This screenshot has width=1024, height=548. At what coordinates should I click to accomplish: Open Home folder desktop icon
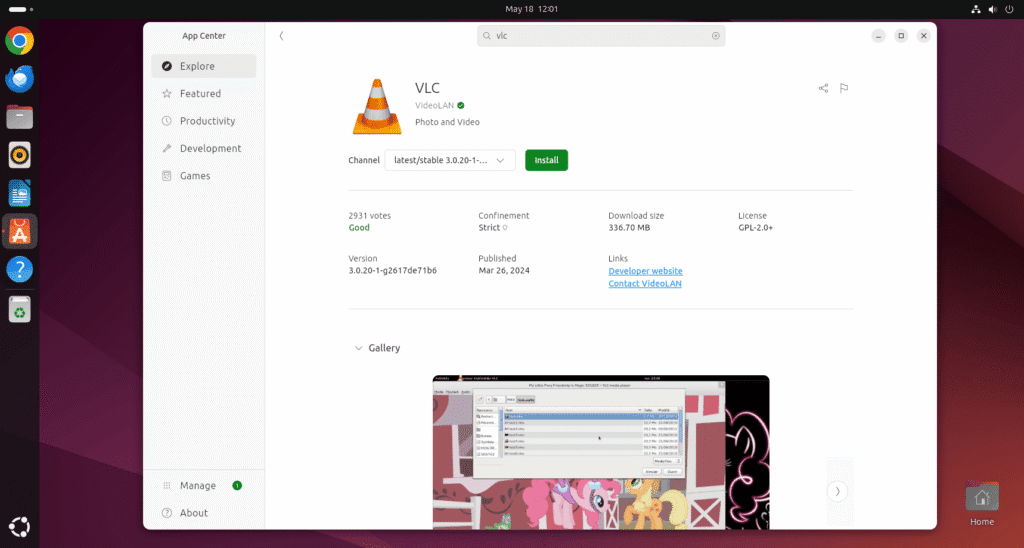coord(982,504)
